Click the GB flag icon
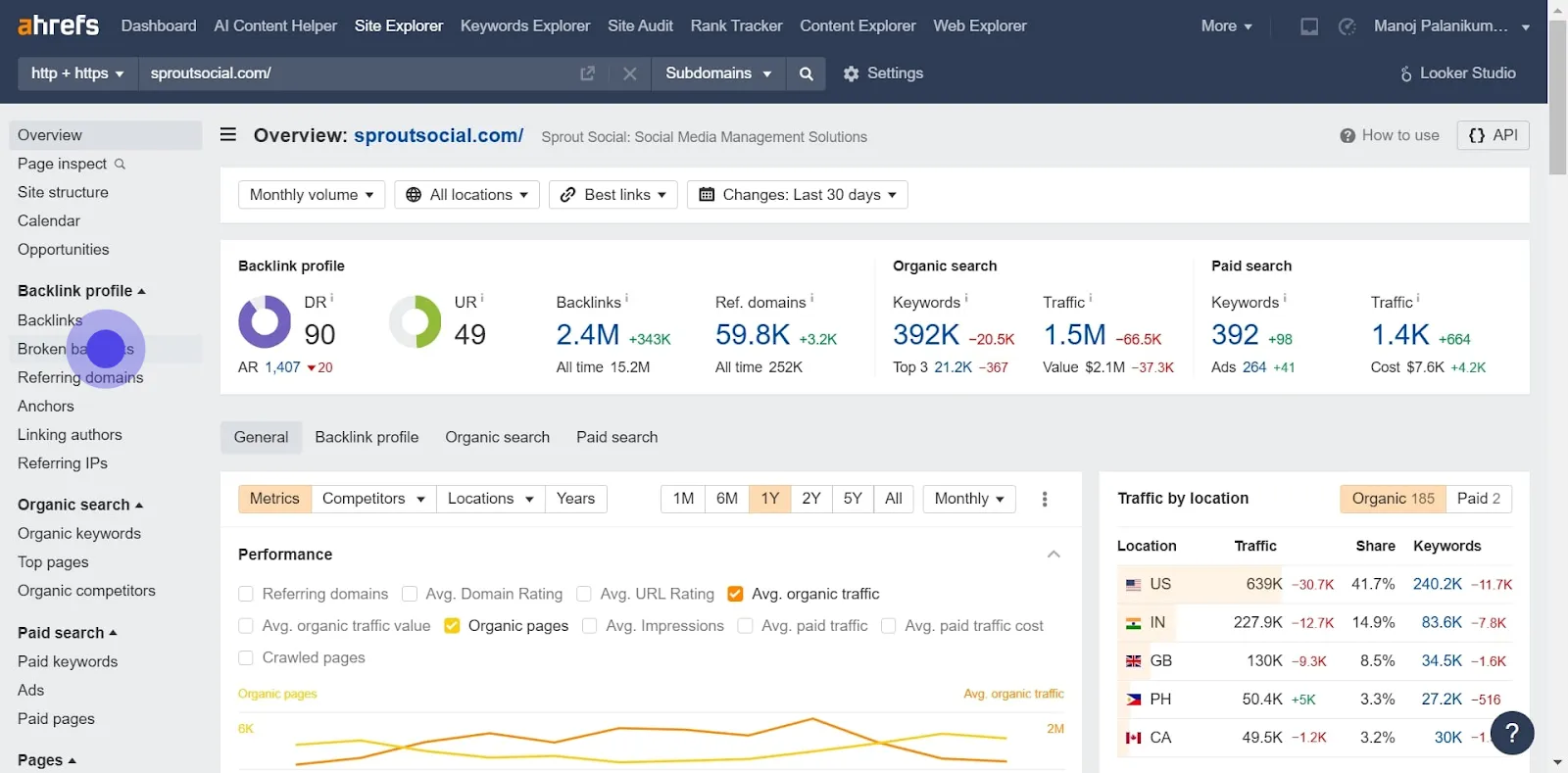Screen dimensions: 1568x773 [x=1133, y=661]
